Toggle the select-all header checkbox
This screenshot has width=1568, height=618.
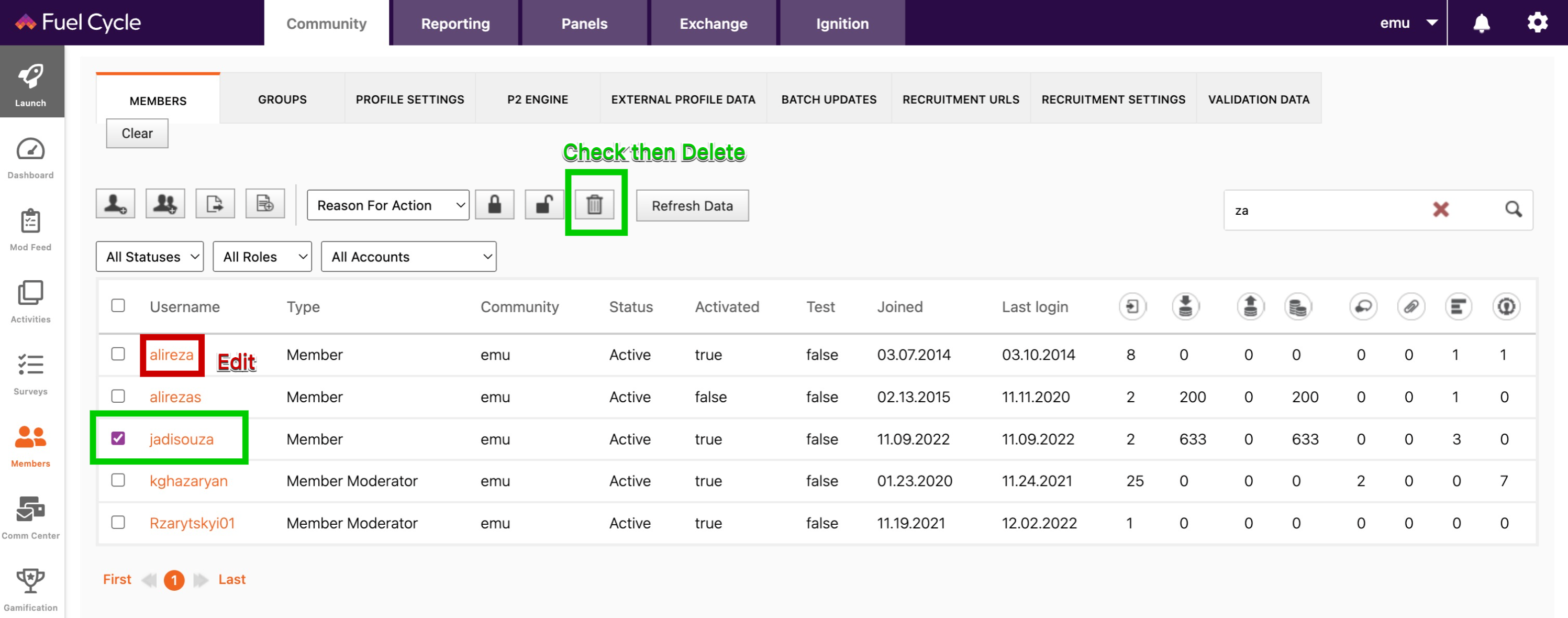click(x=118, y=306)
